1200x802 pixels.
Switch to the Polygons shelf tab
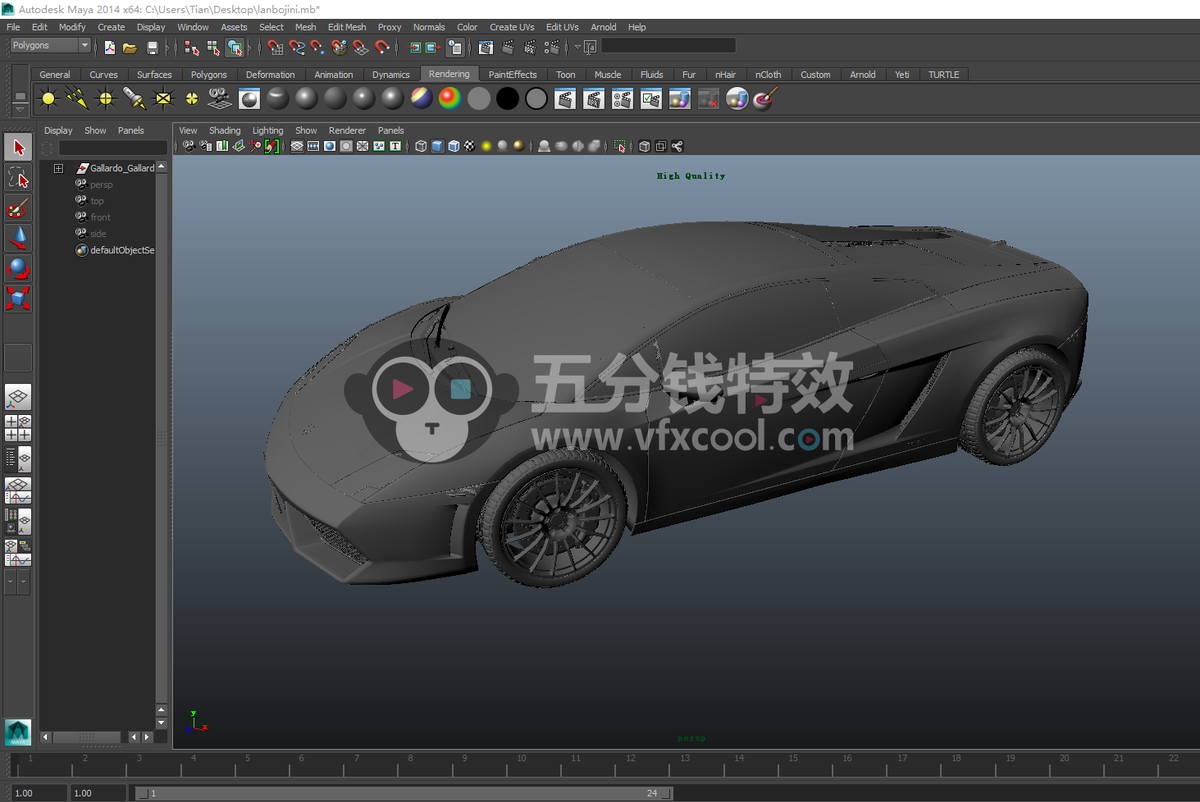[209, 74]
